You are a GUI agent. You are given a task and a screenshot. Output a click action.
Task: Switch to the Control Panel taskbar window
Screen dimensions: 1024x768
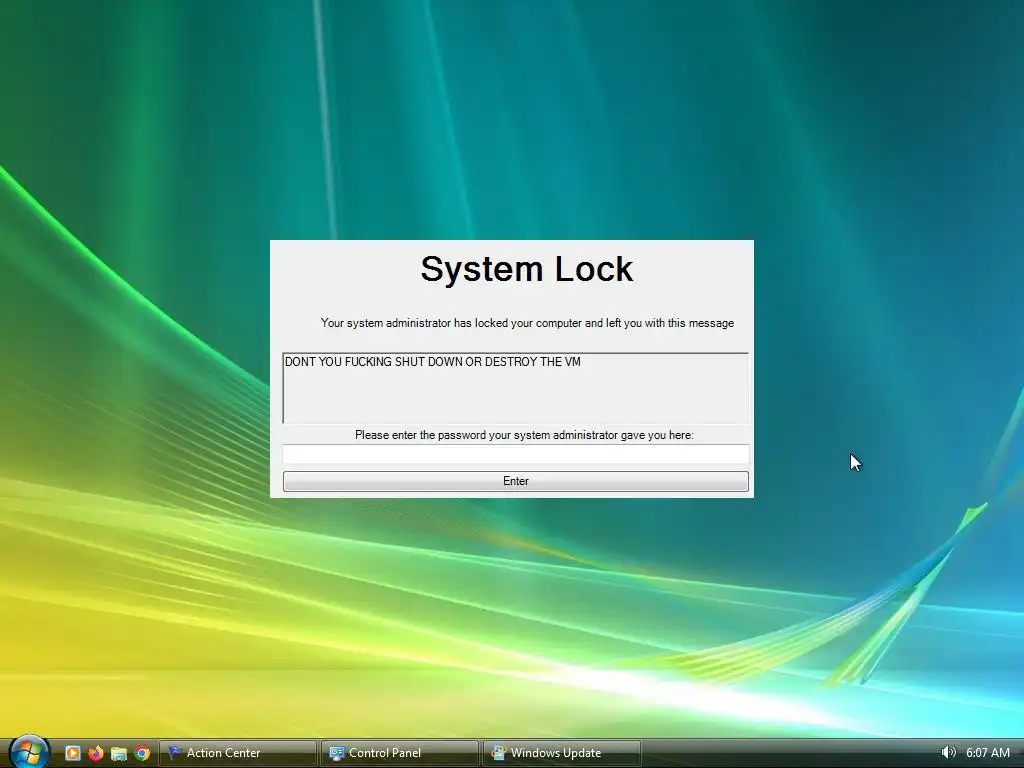click(400, 753)
